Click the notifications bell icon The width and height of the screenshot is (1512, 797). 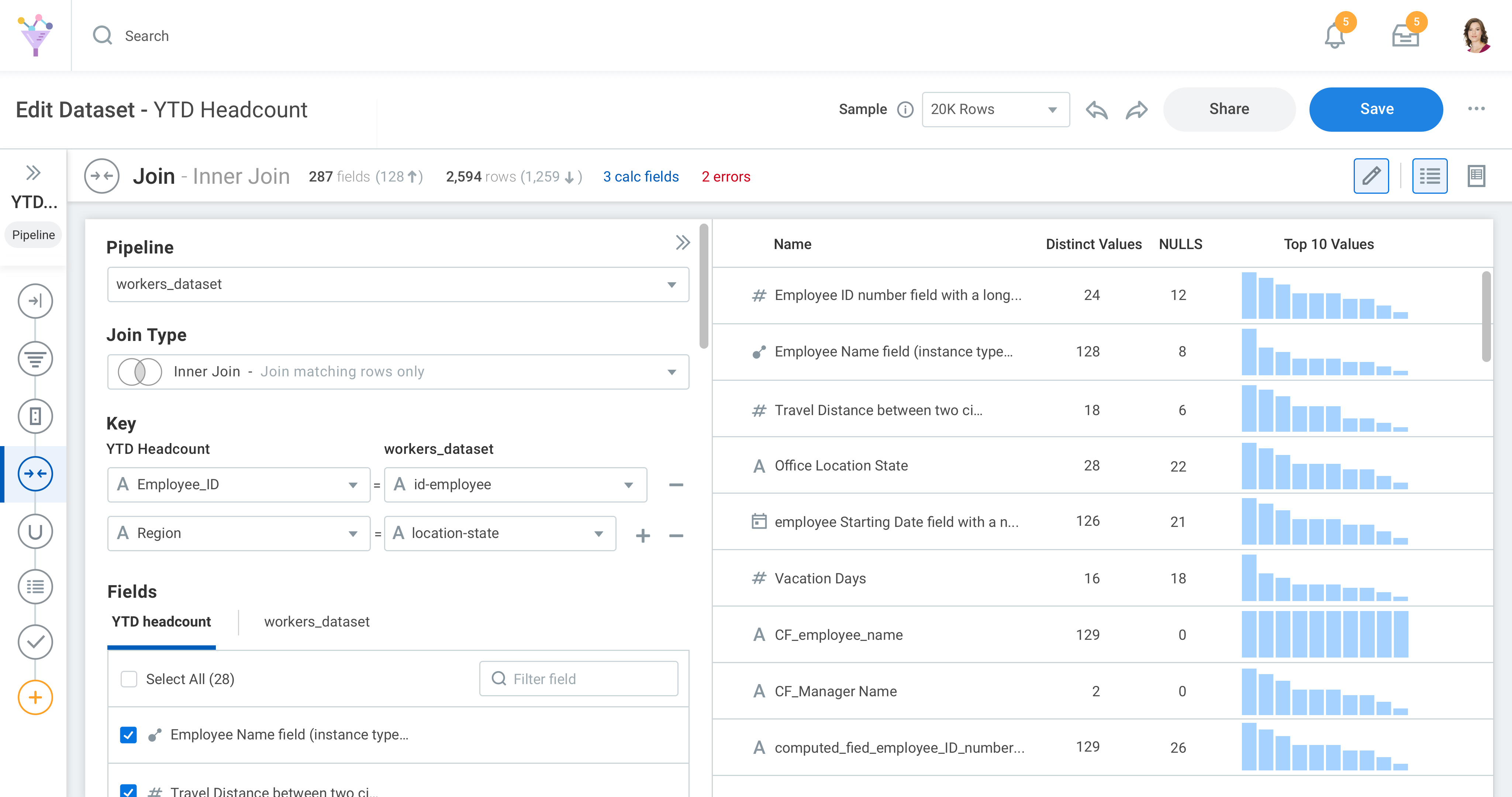pos(1335,37)
